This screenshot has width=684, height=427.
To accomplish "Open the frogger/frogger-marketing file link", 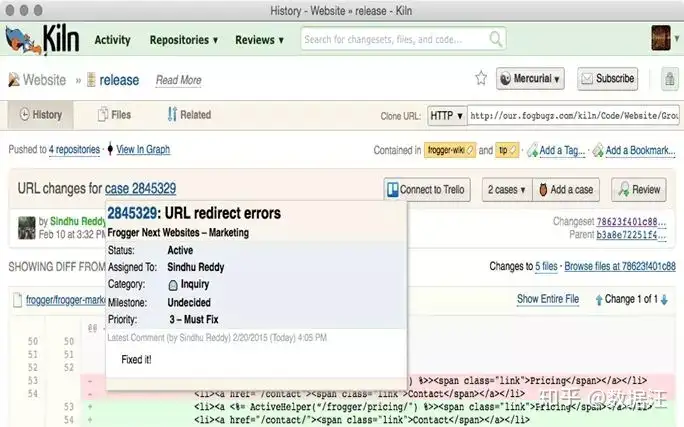I will coord(65,301).
